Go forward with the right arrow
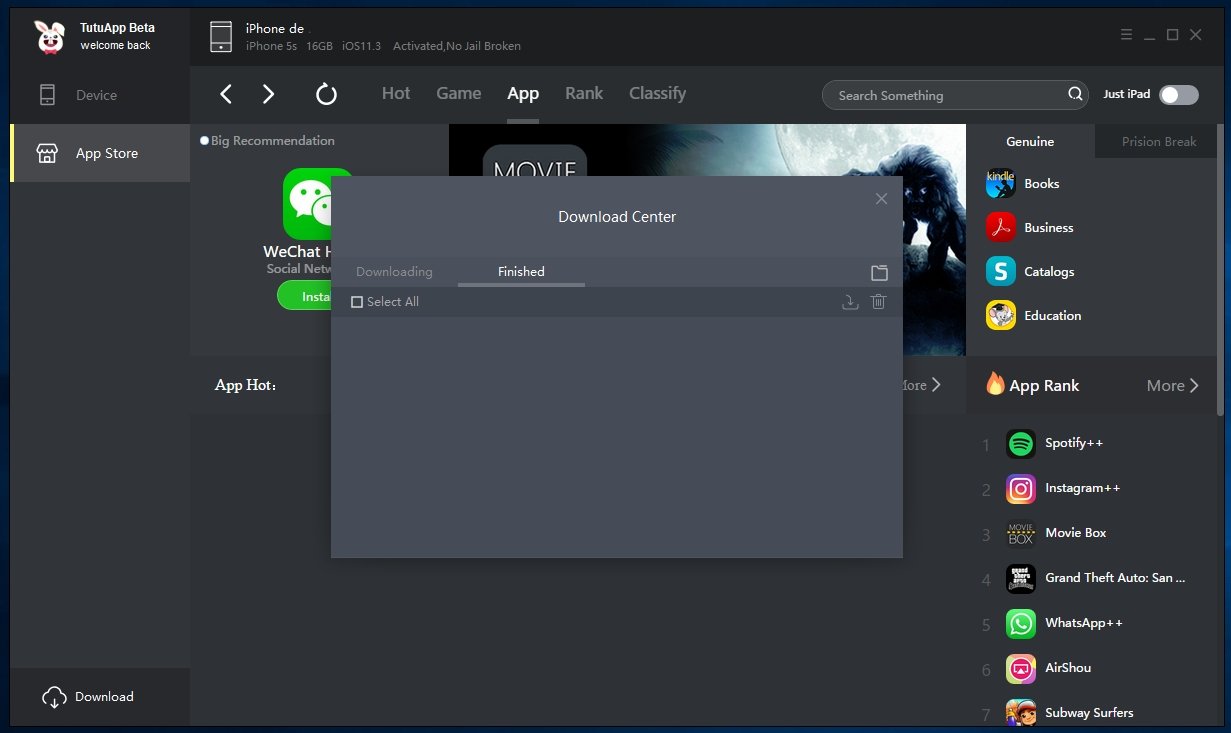The height and width of the screenshot is (733, 1231). click(268, 94)
